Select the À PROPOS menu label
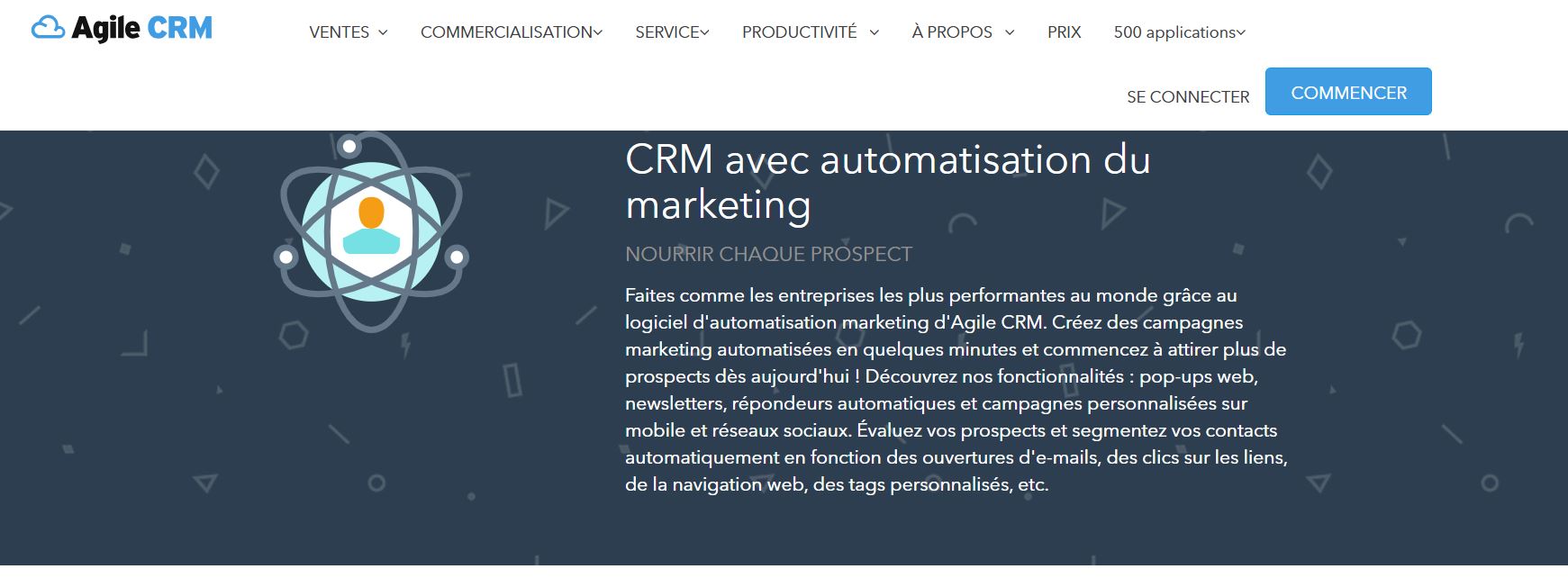 (956, 32)
